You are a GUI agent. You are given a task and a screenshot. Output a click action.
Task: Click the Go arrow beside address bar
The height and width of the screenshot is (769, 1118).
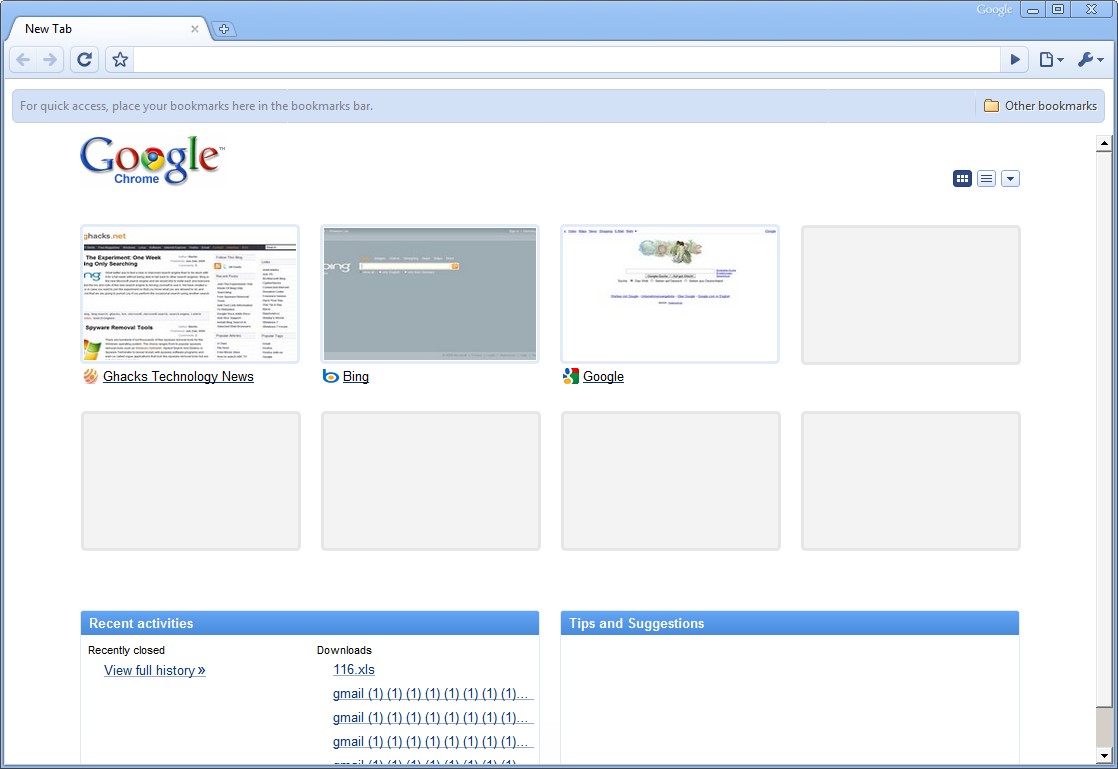click(1015, 60)
